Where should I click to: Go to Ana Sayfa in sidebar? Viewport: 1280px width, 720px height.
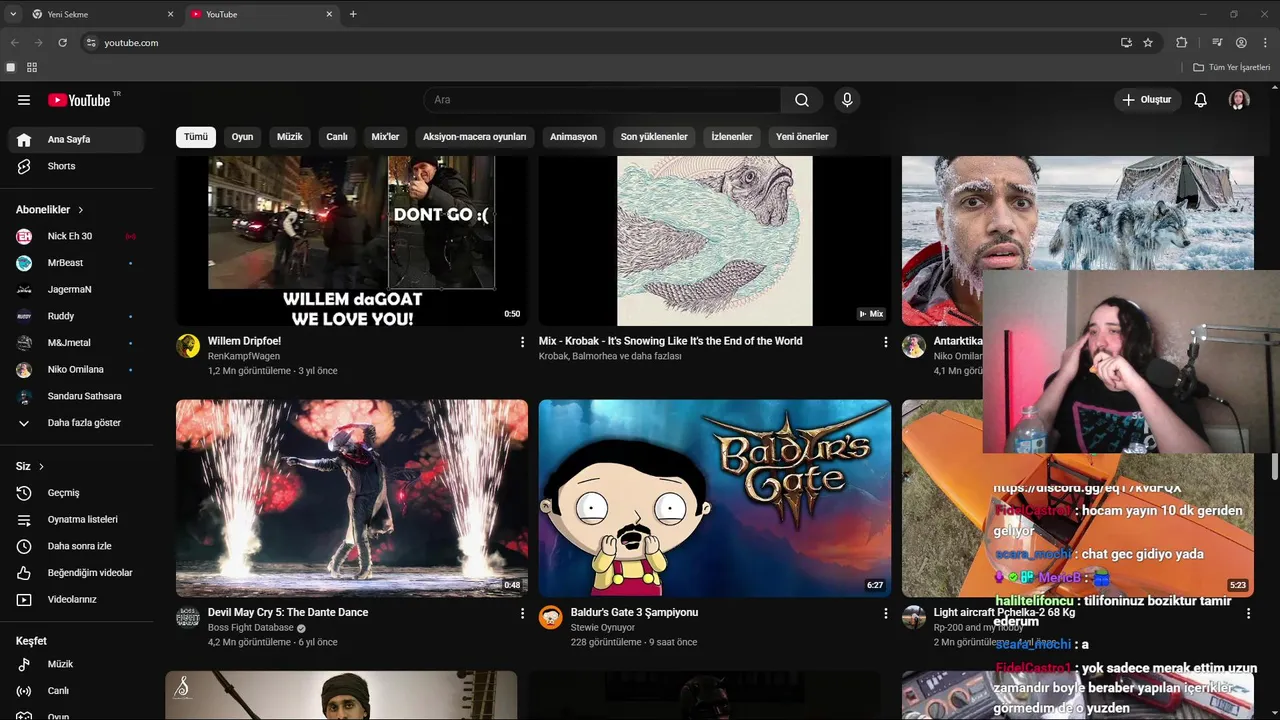pyautogui.click(x=76, y=140)
